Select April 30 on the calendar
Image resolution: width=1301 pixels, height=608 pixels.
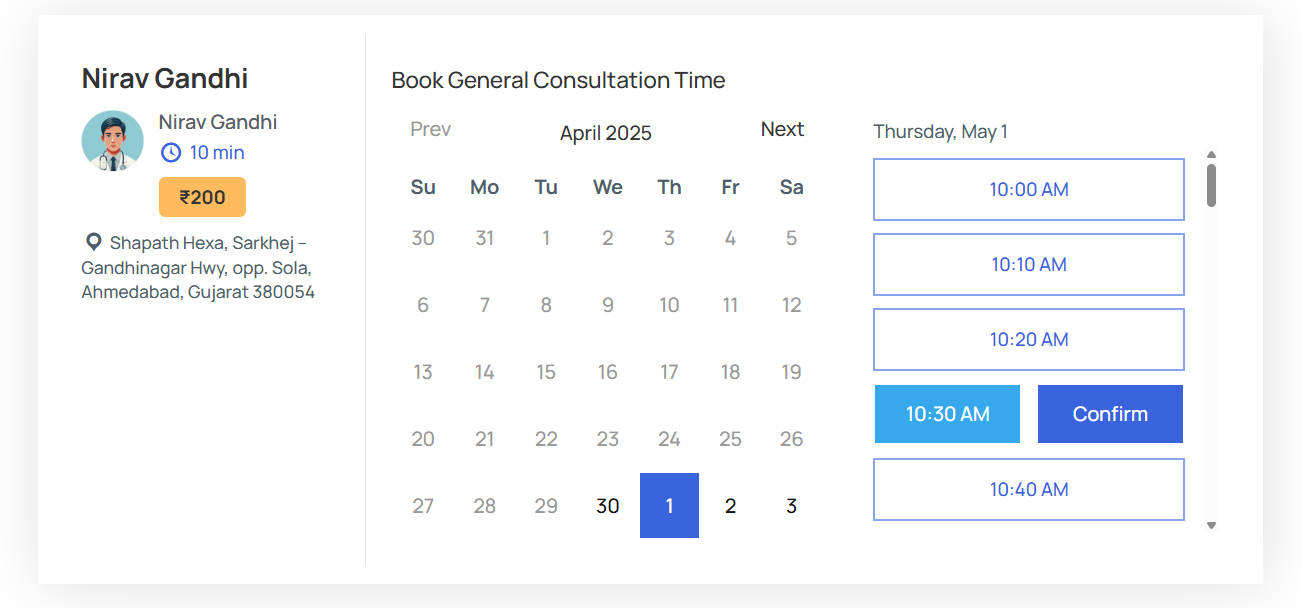608,506
